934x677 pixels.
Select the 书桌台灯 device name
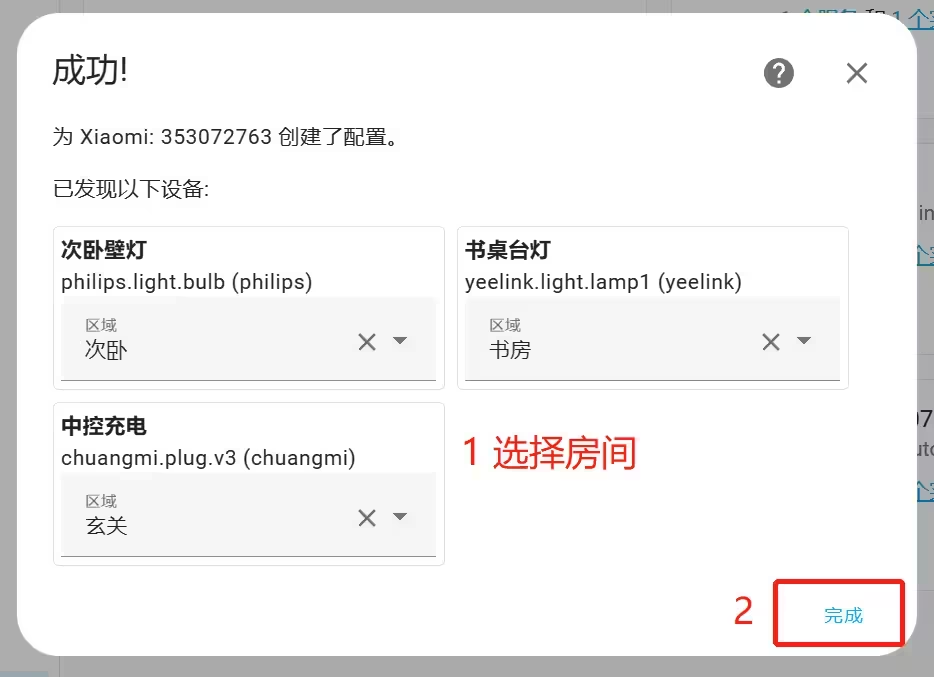(508, 249)
